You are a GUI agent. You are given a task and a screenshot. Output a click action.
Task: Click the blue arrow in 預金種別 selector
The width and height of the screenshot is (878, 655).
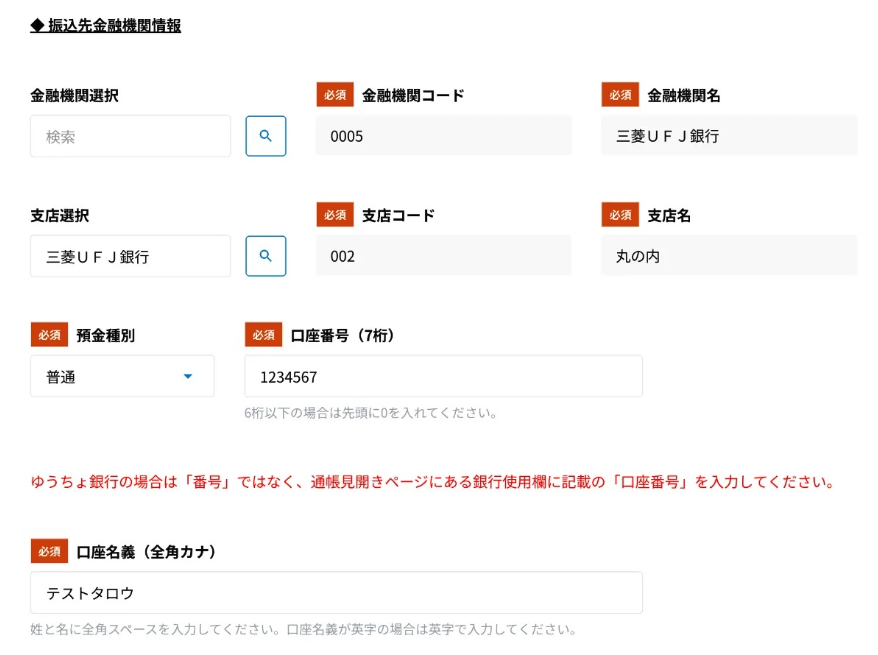pos(188,377)
